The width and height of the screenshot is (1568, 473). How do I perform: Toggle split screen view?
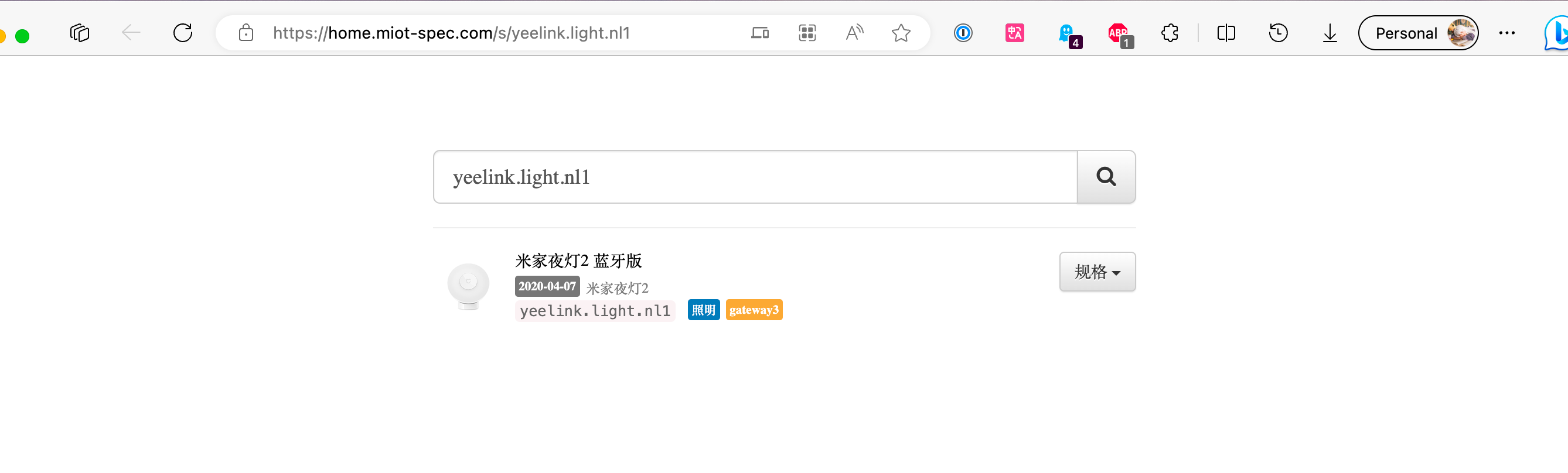(x=1226, y=33)
